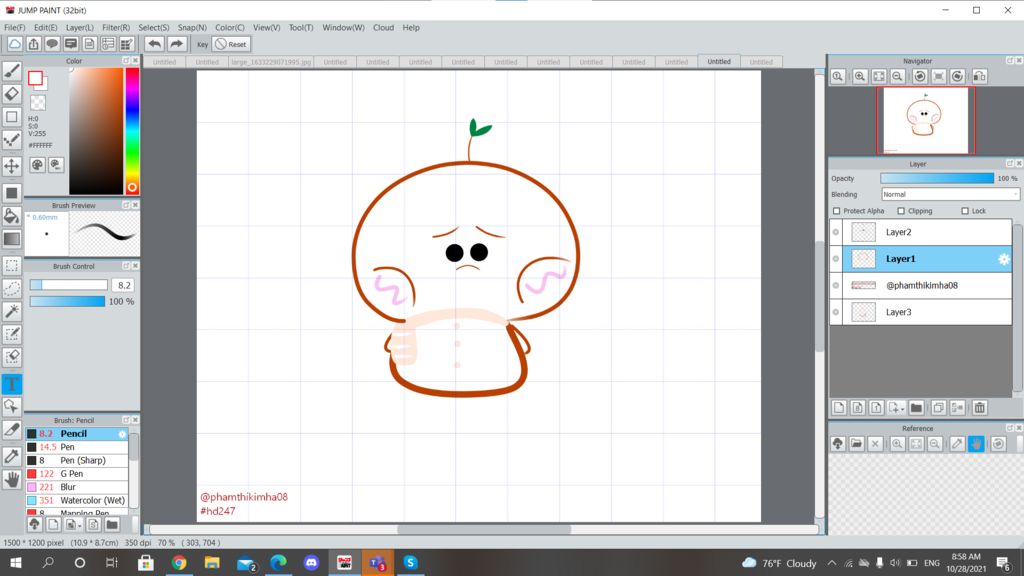Select the Eraser tool
Screen dimensions: 1024x576
(12, 94)
